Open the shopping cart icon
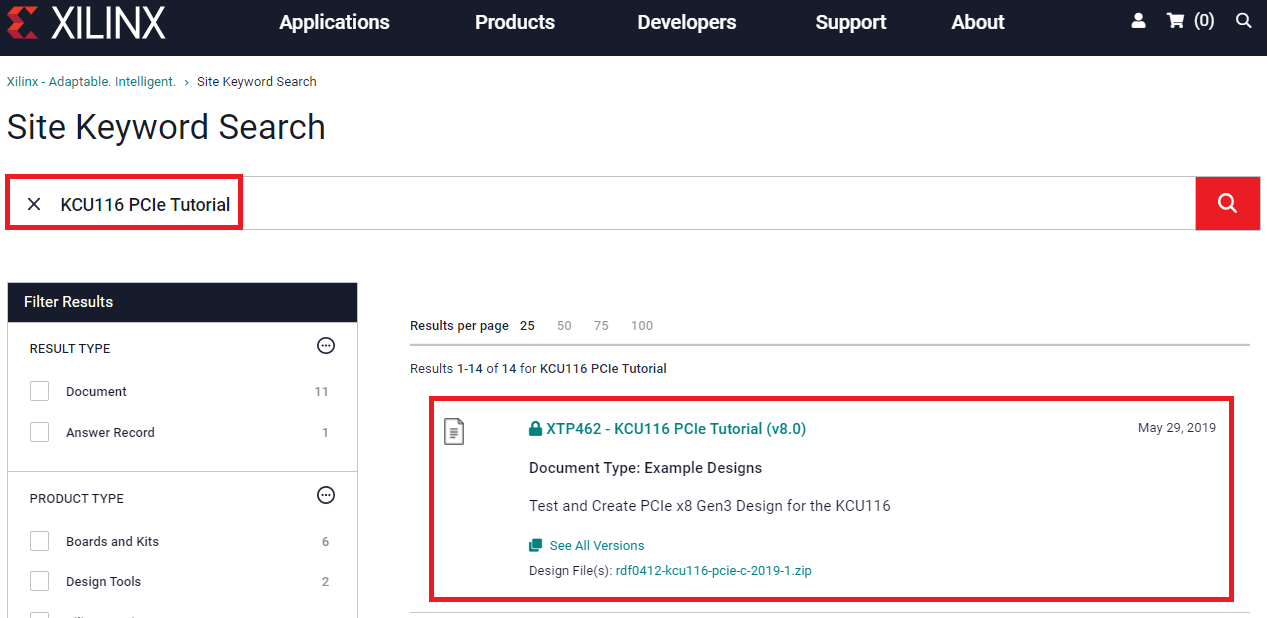Viewport: 1267px width, 618px height. [x=1176, y=21]
